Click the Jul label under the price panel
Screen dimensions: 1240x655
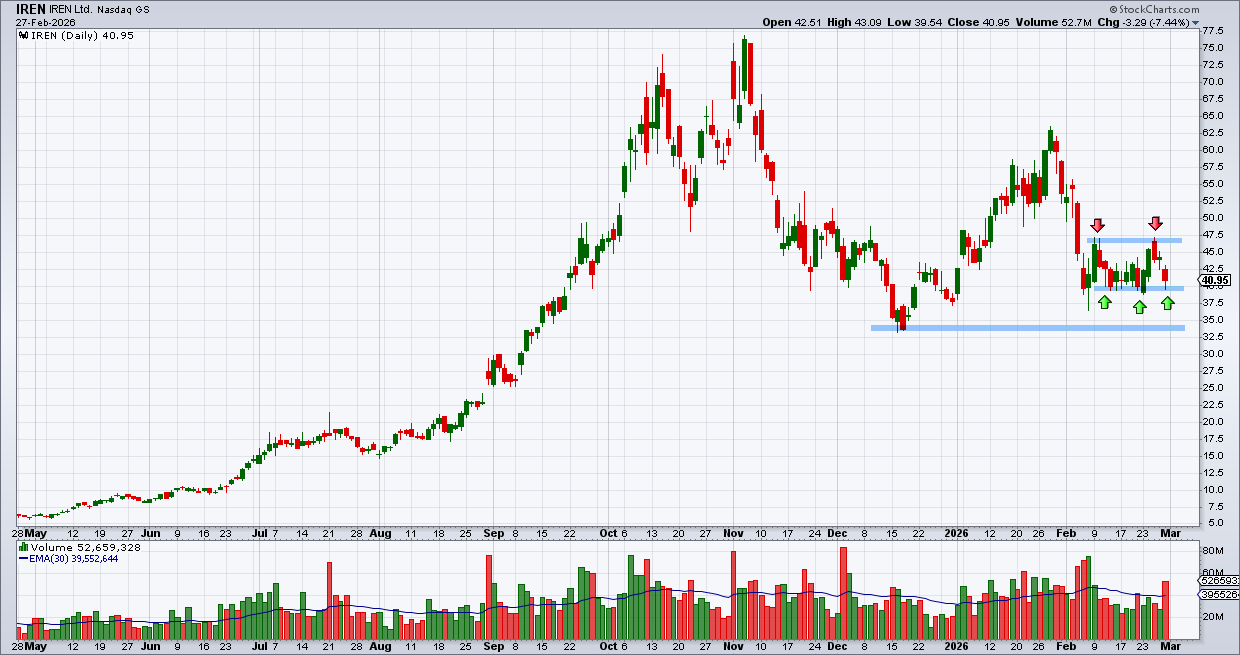click(x=259, y=535)
